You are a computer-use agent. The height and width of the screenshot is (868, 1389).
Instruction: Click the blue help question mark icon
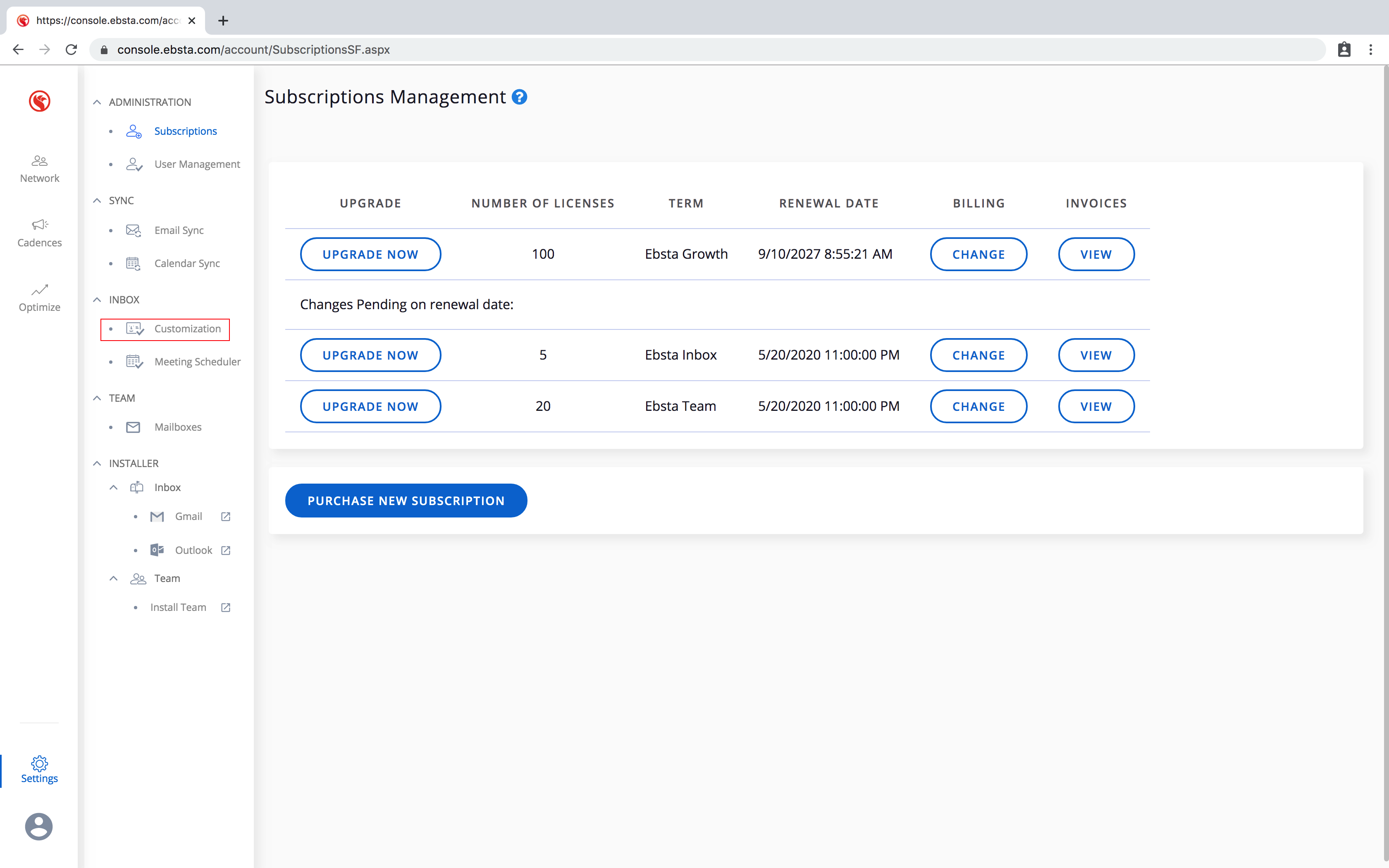[x=519, y=97]
